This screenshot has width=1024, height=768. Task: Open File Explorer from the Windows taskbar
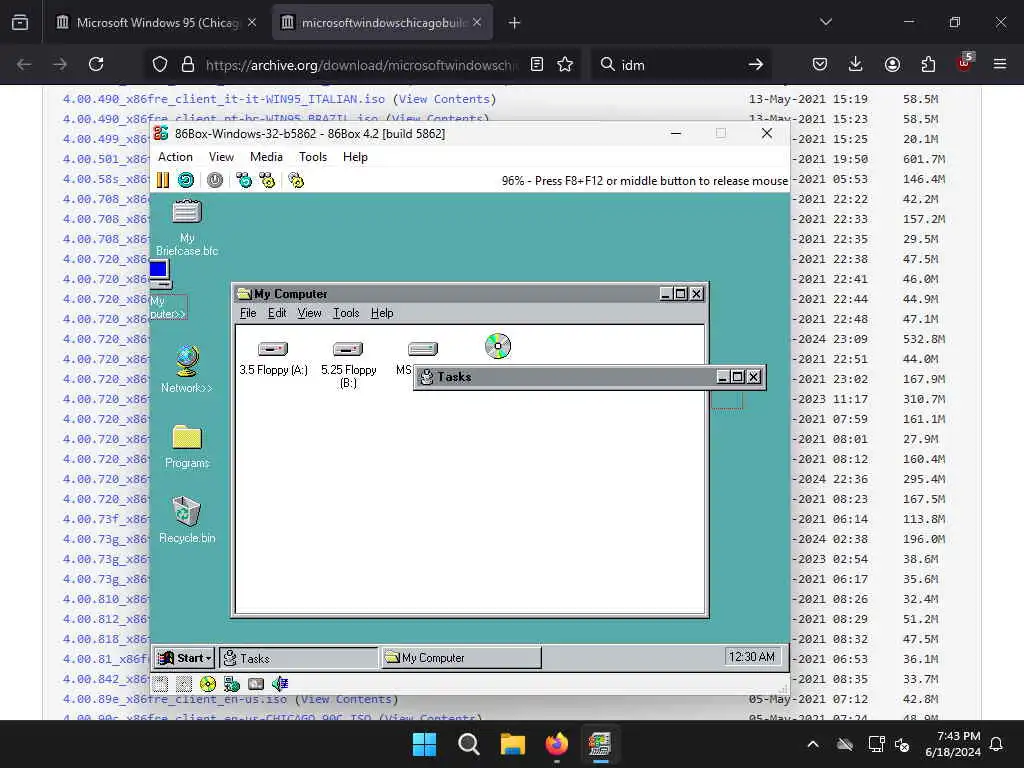click(513, 744)
